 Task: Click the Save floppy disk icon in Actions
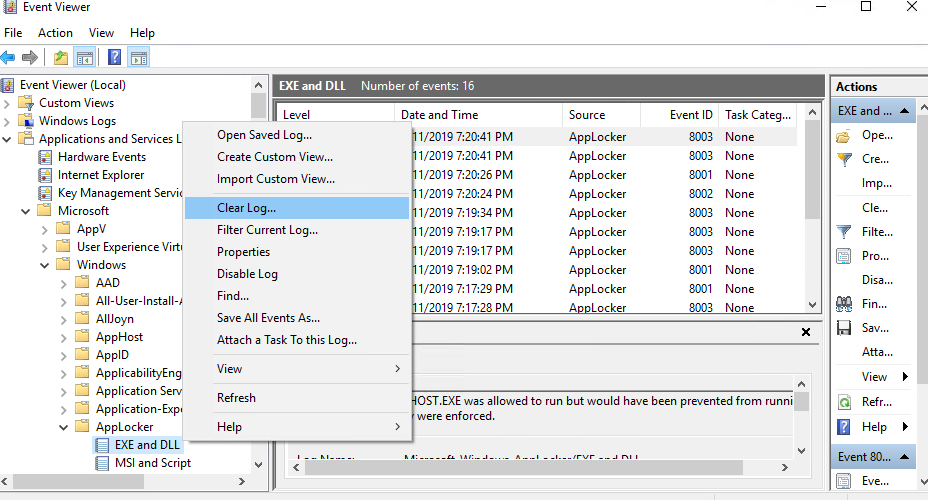coord(844,328)
